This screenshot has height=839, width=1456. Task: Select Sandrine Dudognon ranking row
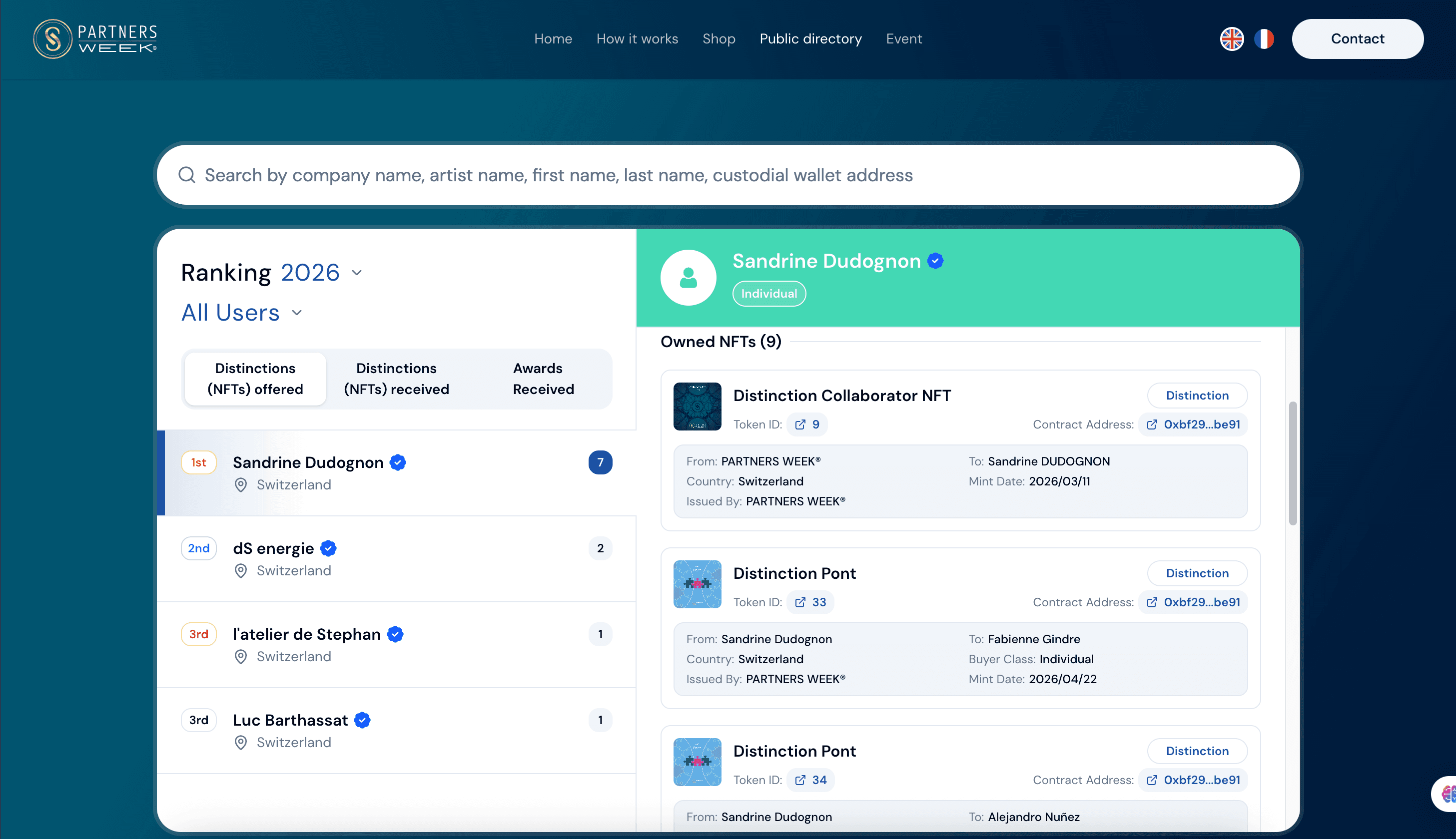coord(396,472)
